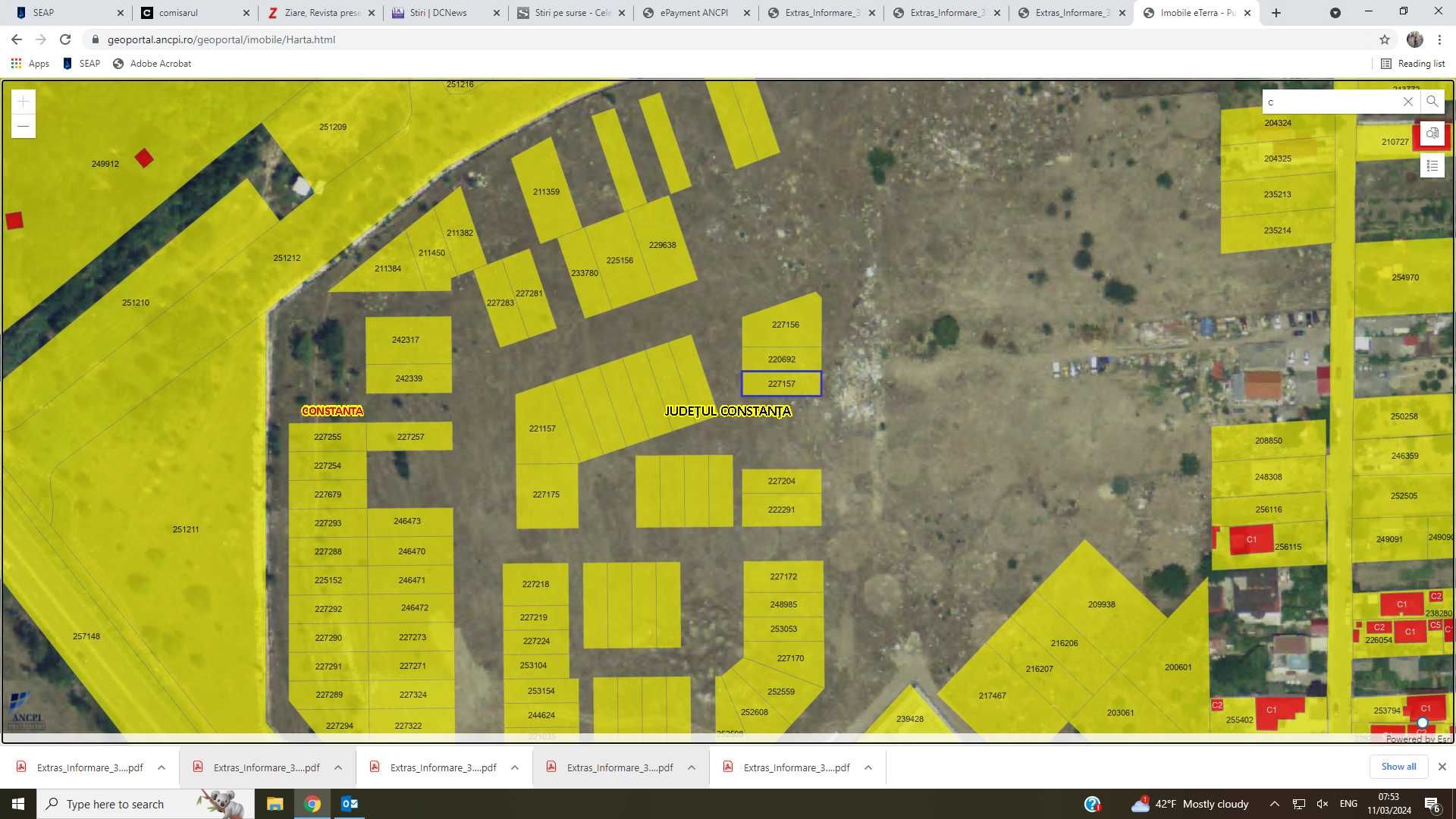This screenshot has width=1456, height=819.
Task: Close the comisarul tab
Action: 246,13
